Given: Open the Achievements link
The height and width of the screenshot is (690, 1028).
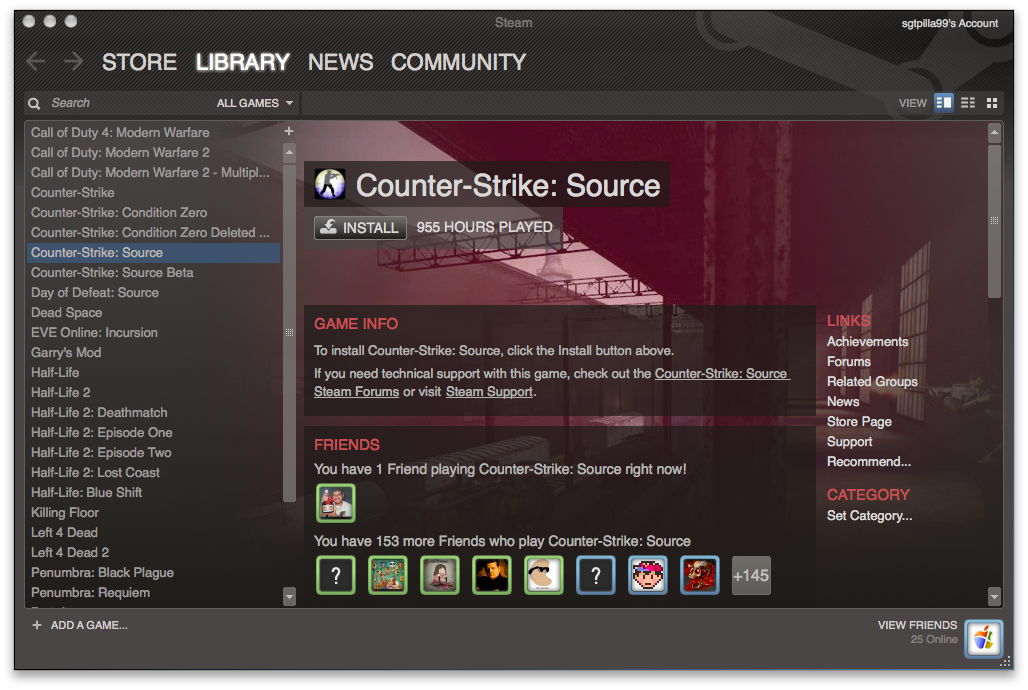Looking at the screenshot, I should 867,342.
